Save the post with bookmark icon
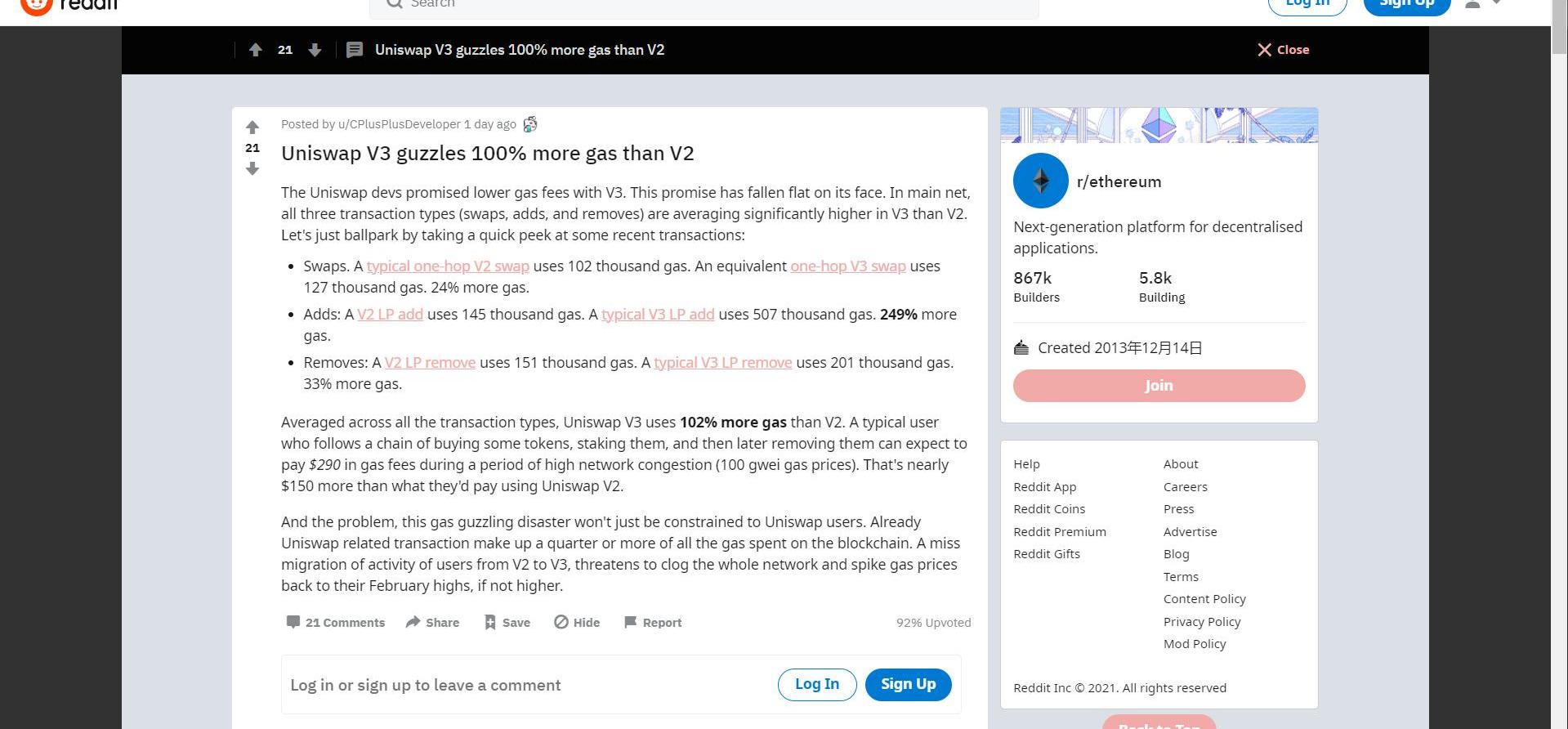The width and height of the screenshot is (1568, 729). point(507,623)
